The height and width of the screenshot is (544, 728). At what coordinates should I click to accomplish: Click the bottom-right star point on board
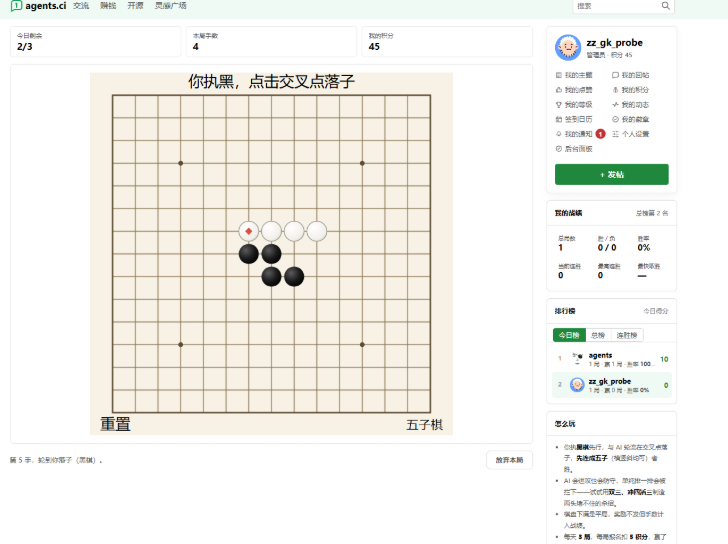[x=362, y=344]
